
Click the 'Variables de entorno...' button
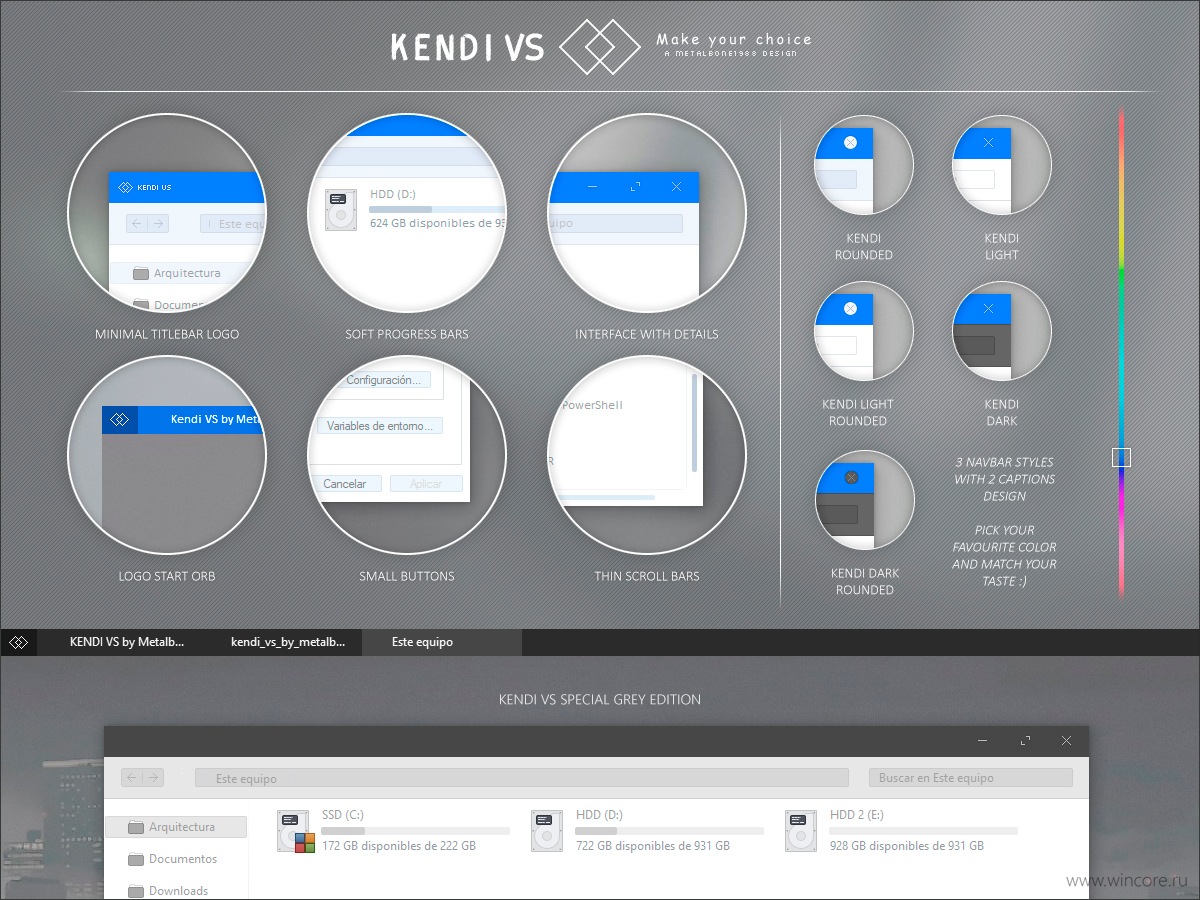point(380,426)
